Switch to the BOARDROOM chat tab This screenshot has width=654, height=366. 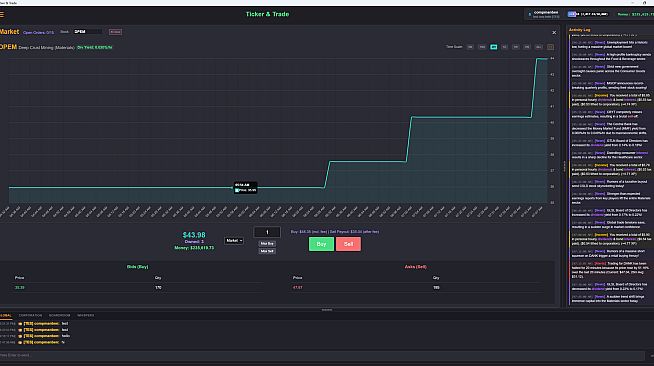60,316
